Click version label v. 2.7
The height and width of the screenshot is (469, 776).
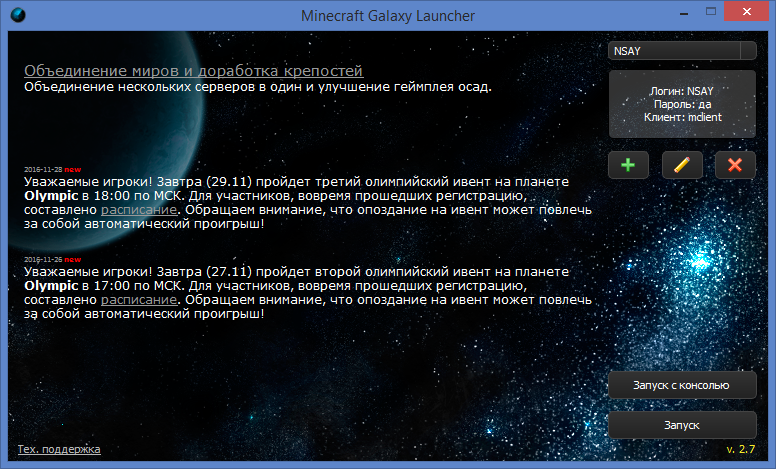740,449
